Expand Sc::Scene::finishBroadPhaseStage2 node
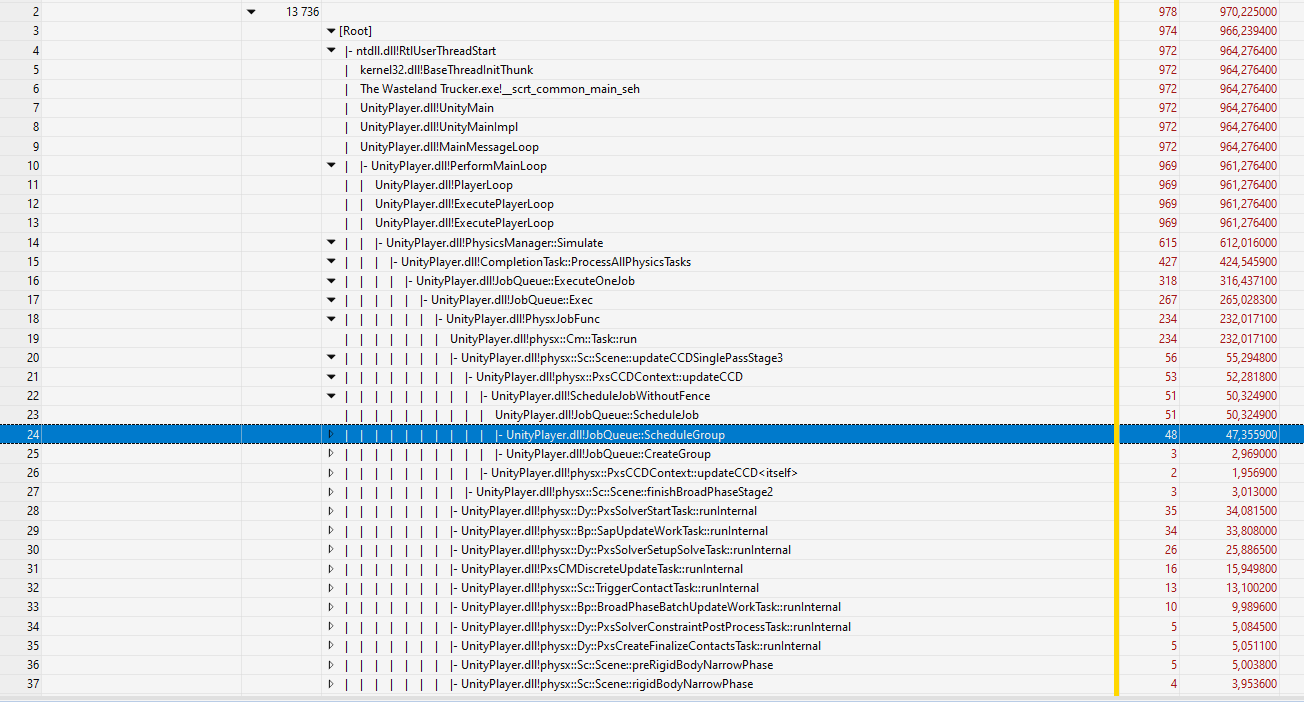This screenshot has height=702, width=1304. click(331, 492)
